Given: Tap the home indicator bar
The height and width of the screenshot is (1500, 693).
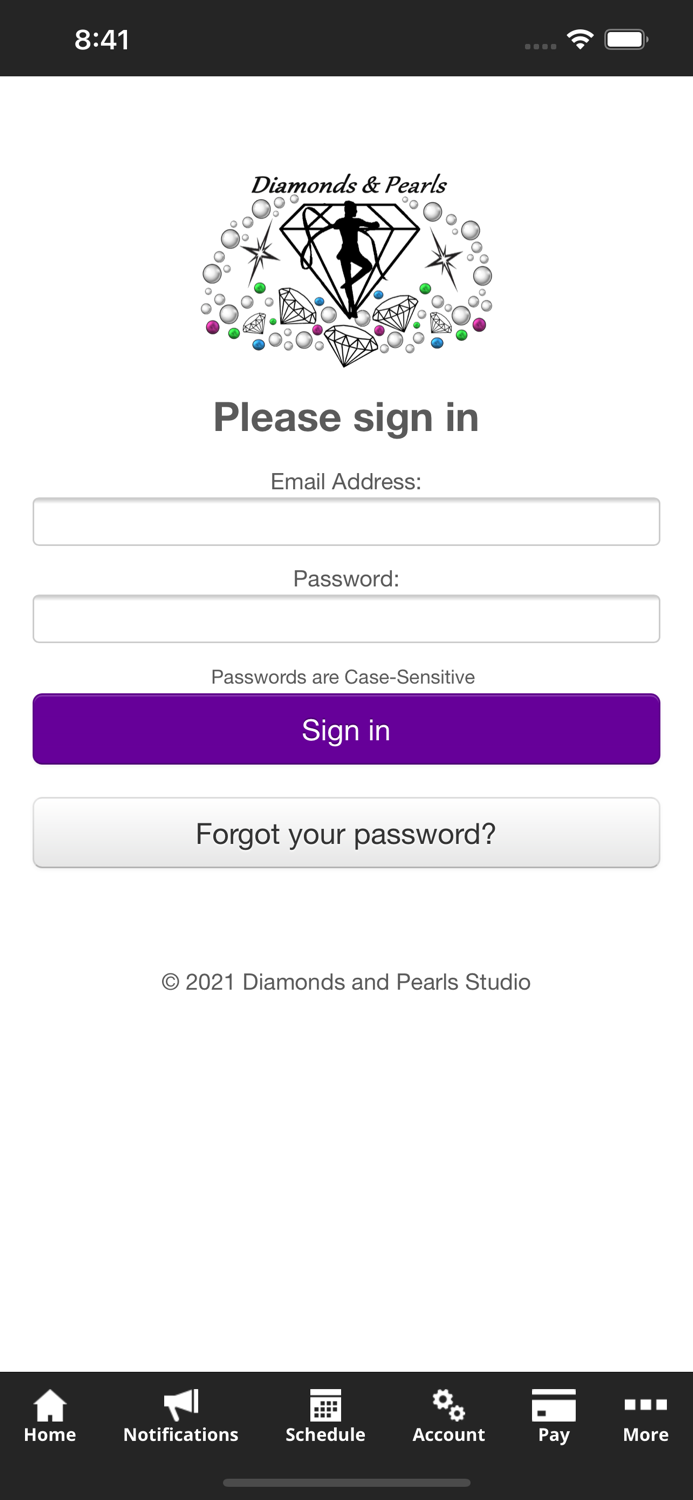Looking at the screenshot, I should (346, 1483).
